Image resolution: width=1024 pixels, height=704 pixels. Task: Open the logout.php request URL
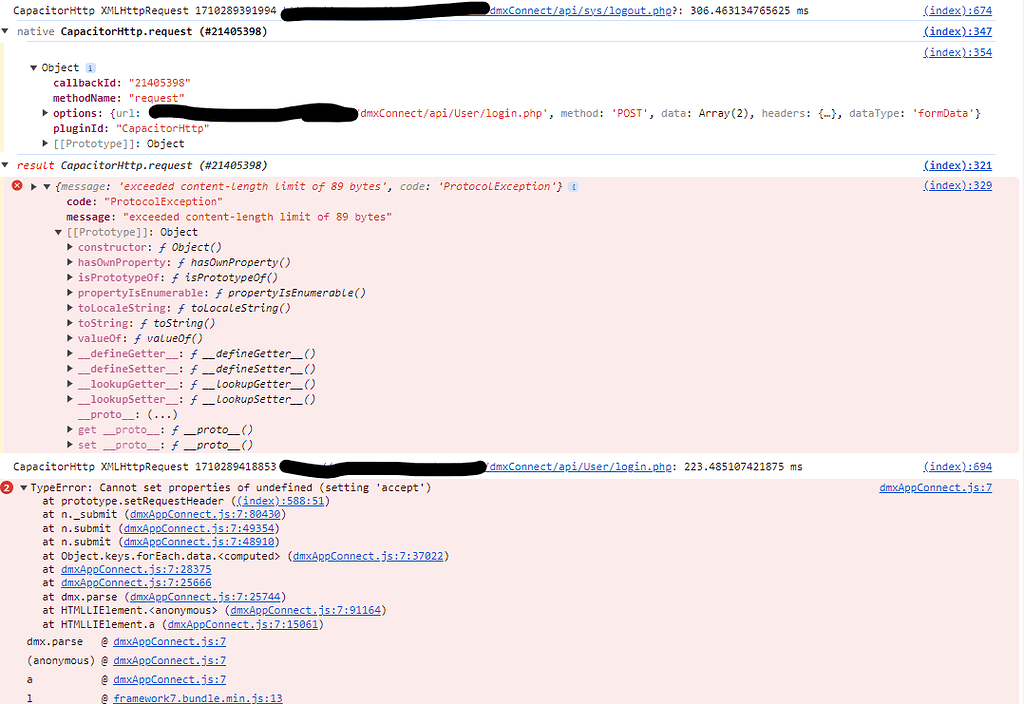[580, 10]
